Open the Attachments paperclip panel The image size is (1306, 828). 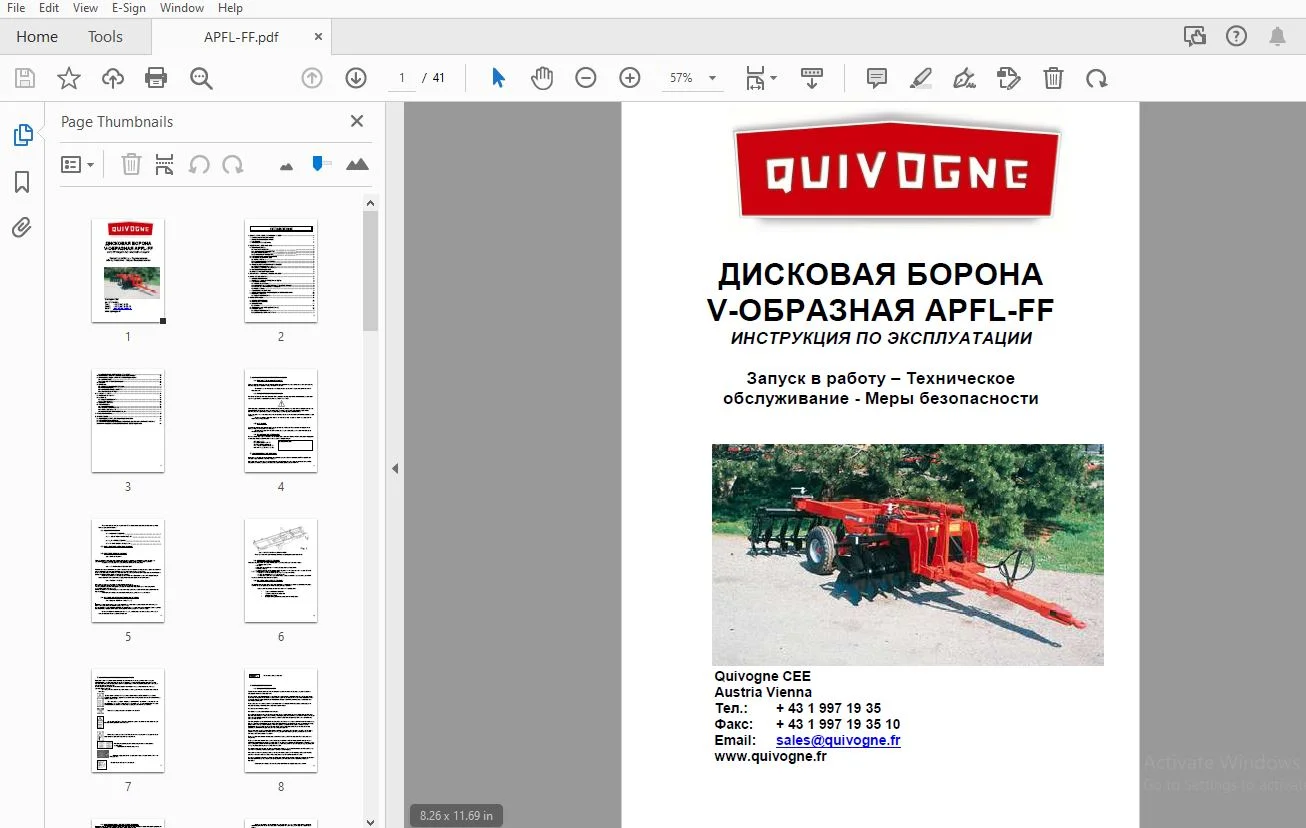[x=22, y=228]
